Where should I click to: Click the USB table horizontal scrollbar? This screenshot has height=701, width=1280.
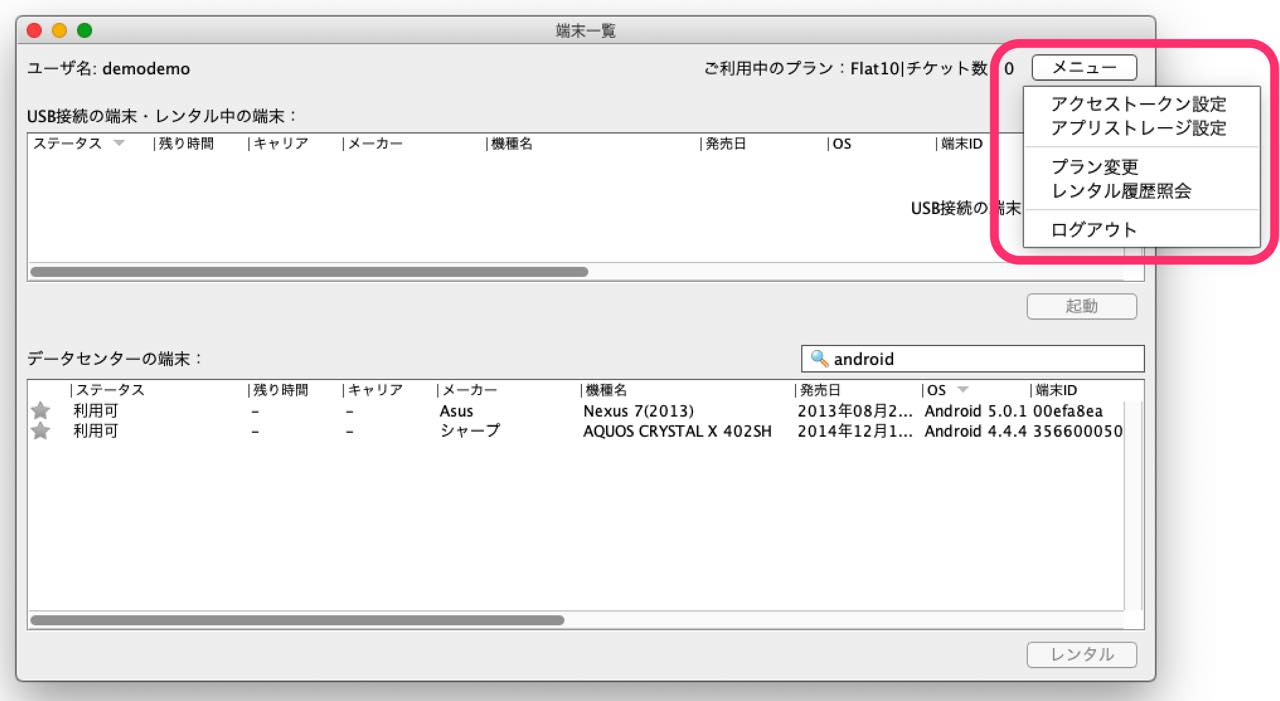309,271
